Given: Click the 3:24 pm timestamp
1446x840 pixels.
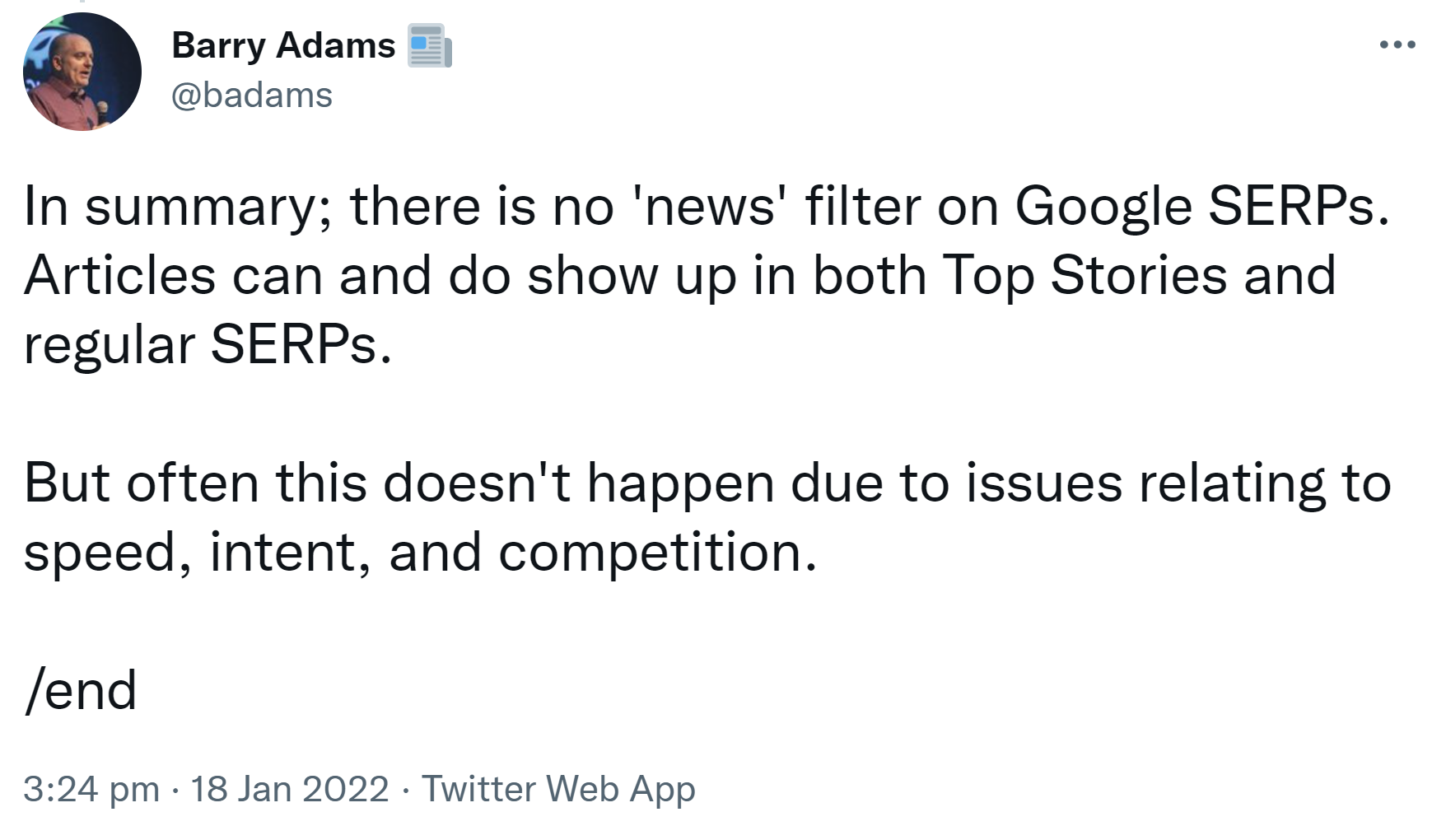Looking at the screenshot, I should coord(91,789).
